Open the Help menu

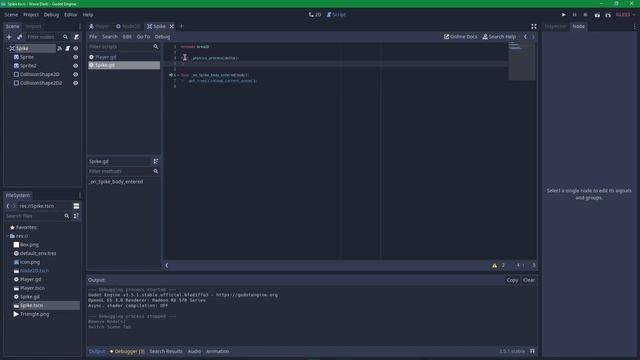tap(88, 15)
